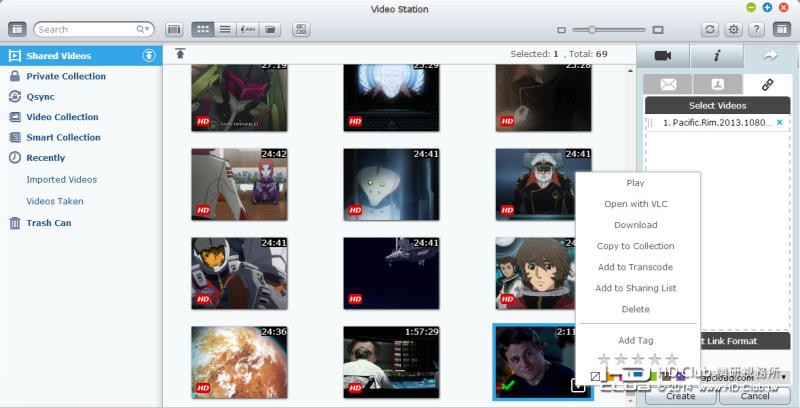Open the domain name dropdown arrow
This screenshot has width=800, height=408.
[x=784, y=377]
